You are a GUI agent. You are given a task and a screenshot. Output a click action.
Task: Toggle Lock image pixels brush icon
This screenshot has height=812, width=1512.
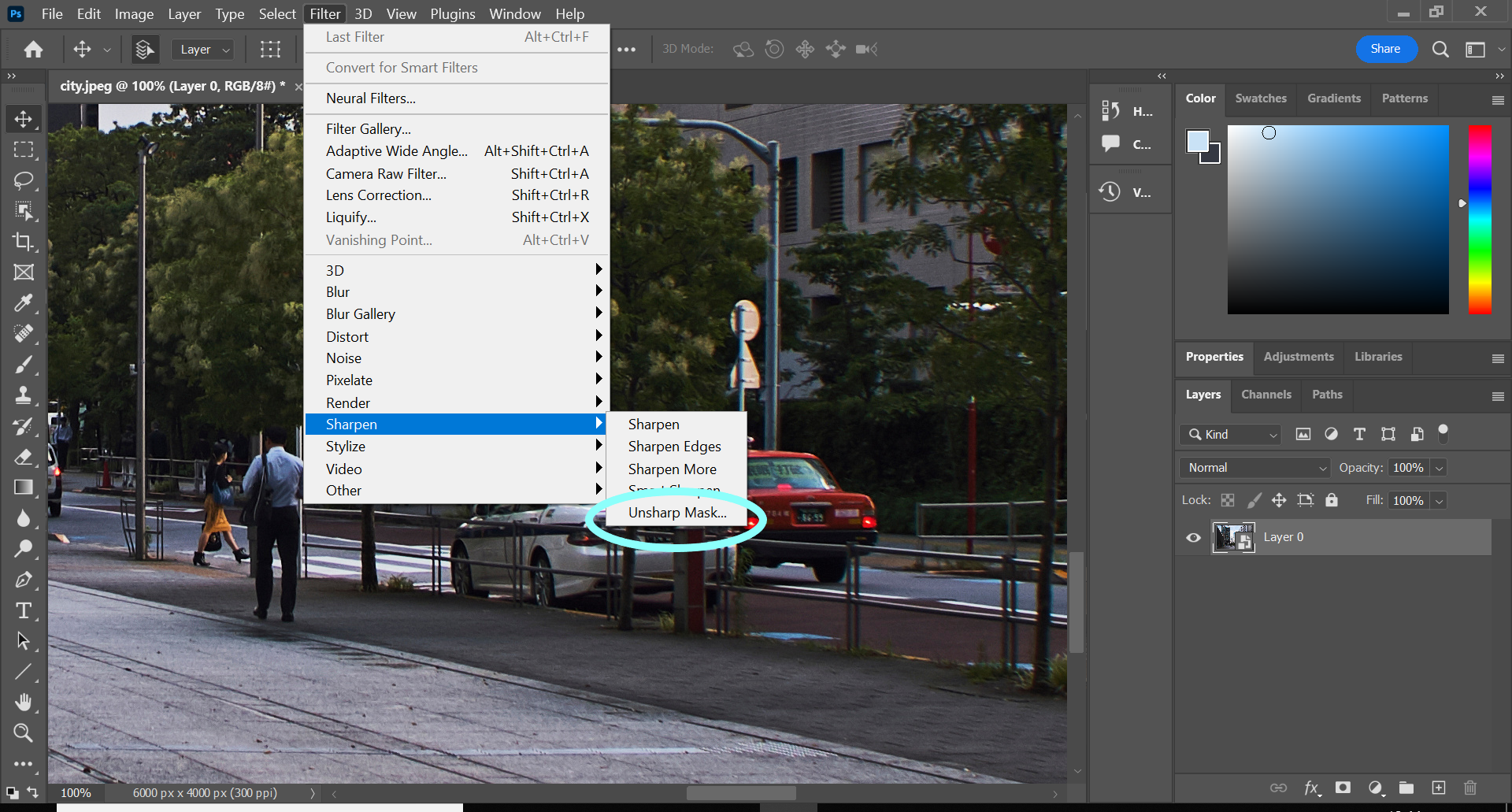pyautogui.click(x=1254, y=500)
